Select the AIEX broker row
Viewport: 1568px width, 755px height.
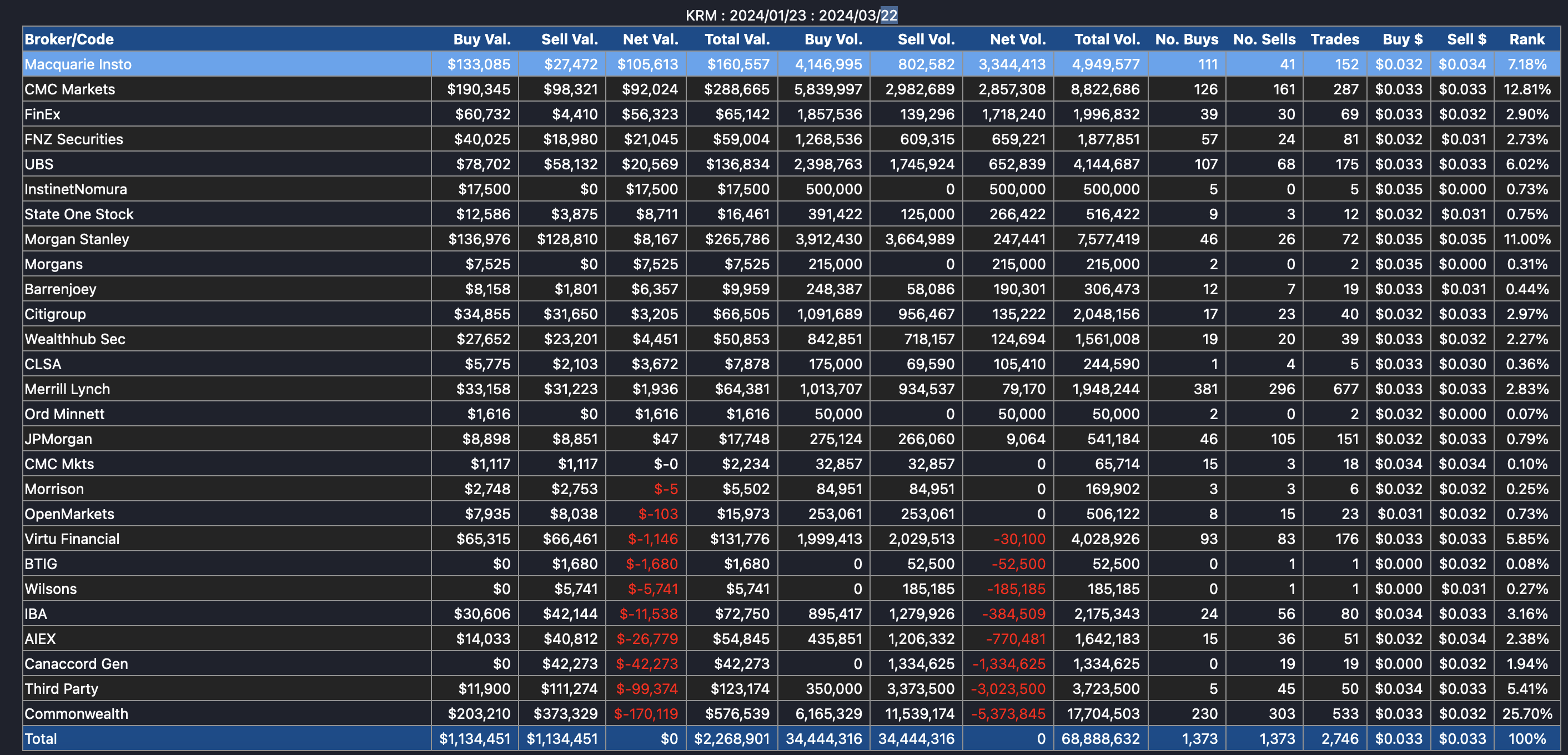click(x=791, y=638)
